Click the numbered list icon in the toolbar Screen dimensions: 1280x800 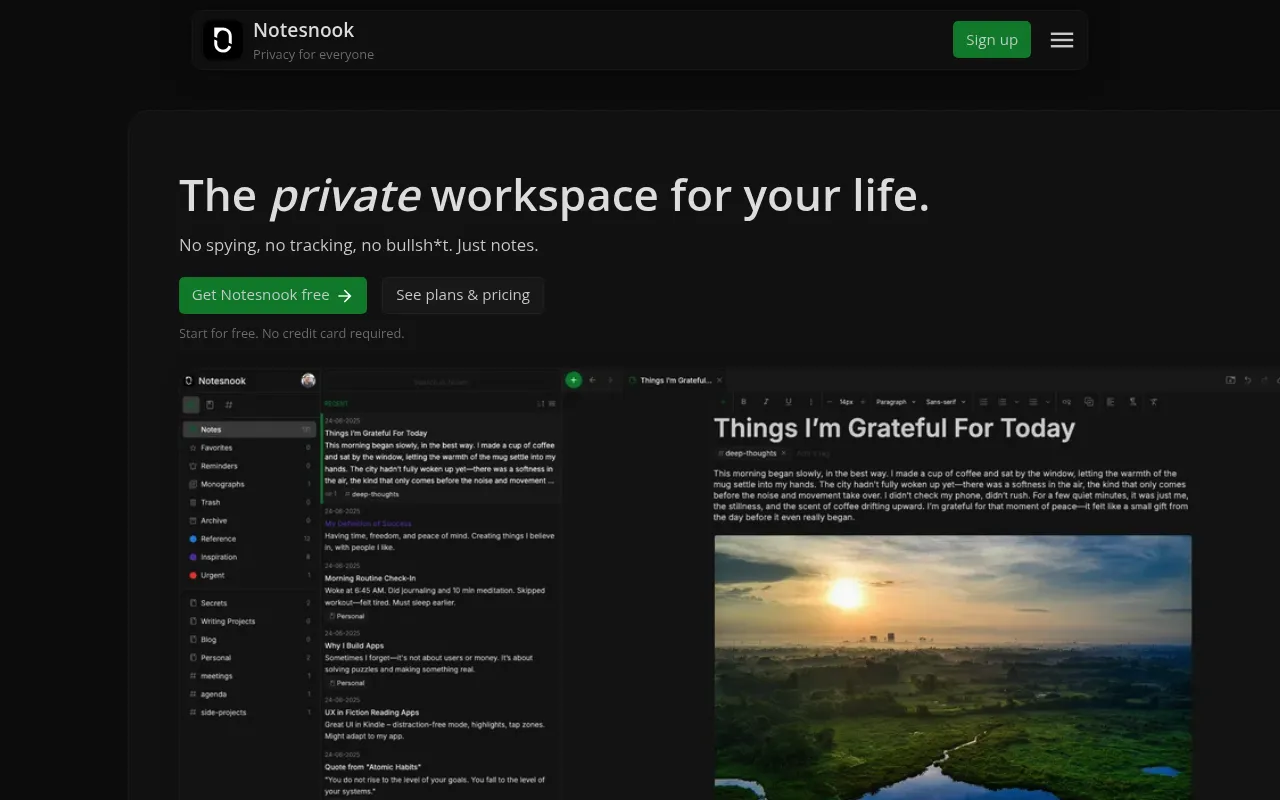pos(1003,402)
